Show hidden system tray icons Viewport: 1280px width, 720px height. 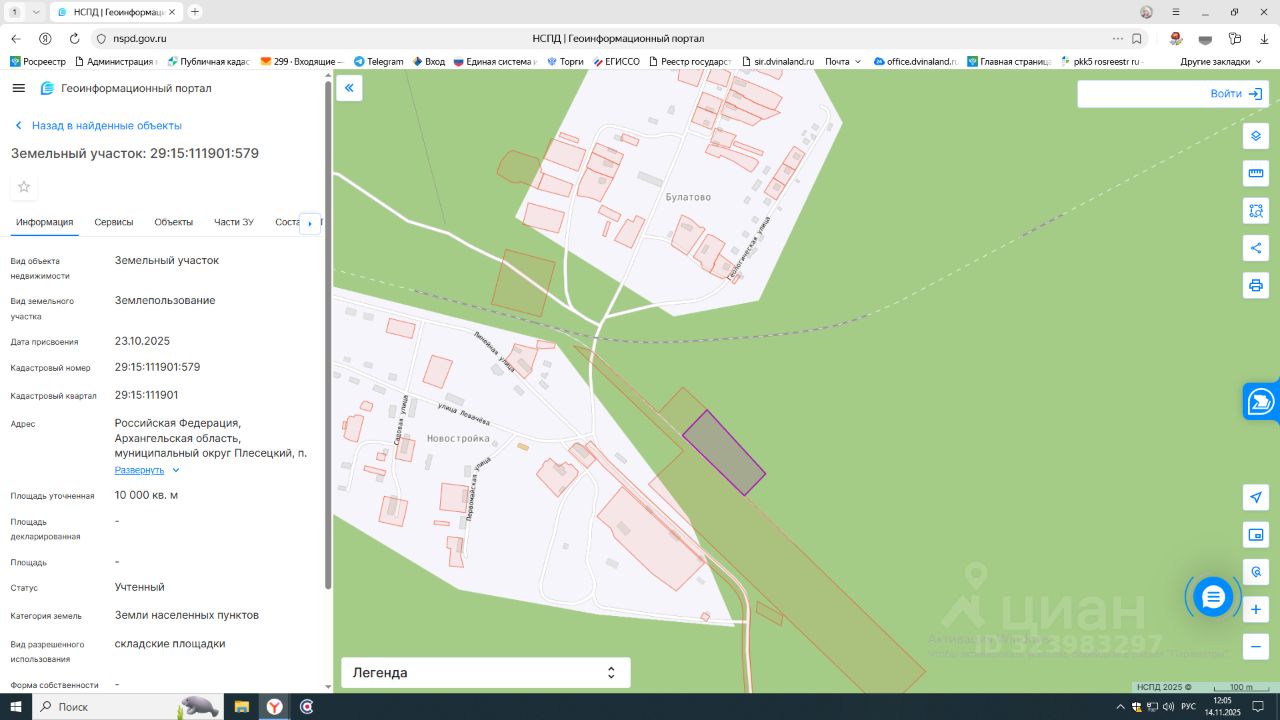tap(1120, 707)
